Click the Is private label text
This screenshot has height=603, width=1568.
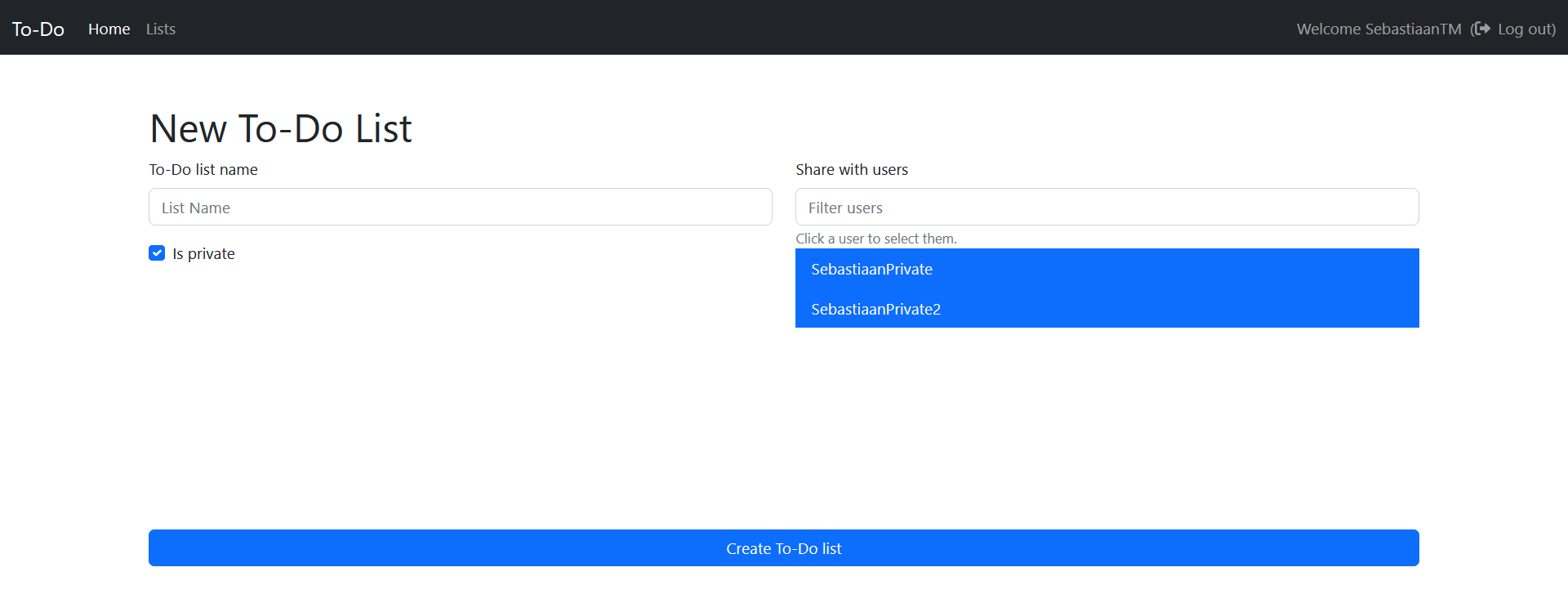[203, 253]
